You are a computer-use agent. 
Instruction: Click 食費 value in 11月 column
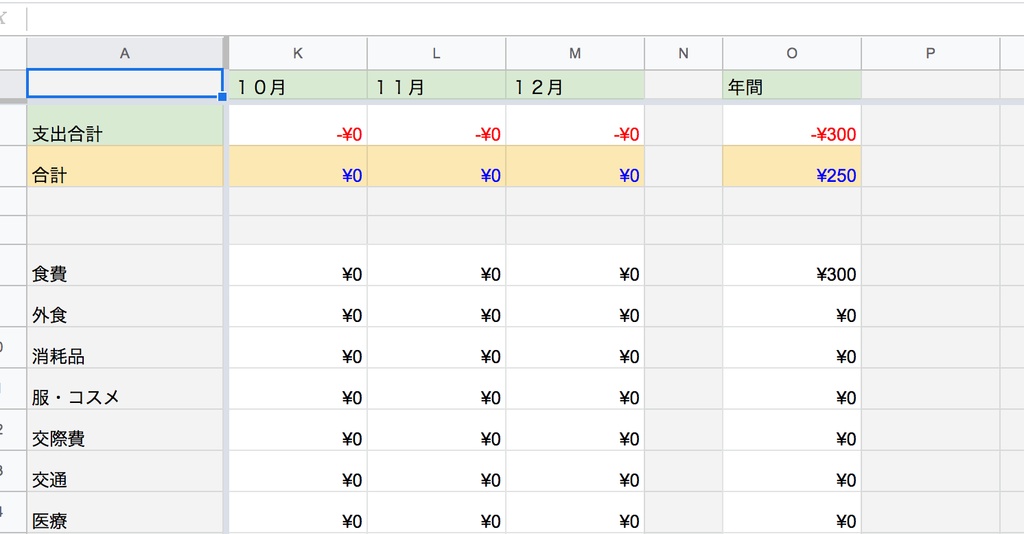click(x=436, y=265)
